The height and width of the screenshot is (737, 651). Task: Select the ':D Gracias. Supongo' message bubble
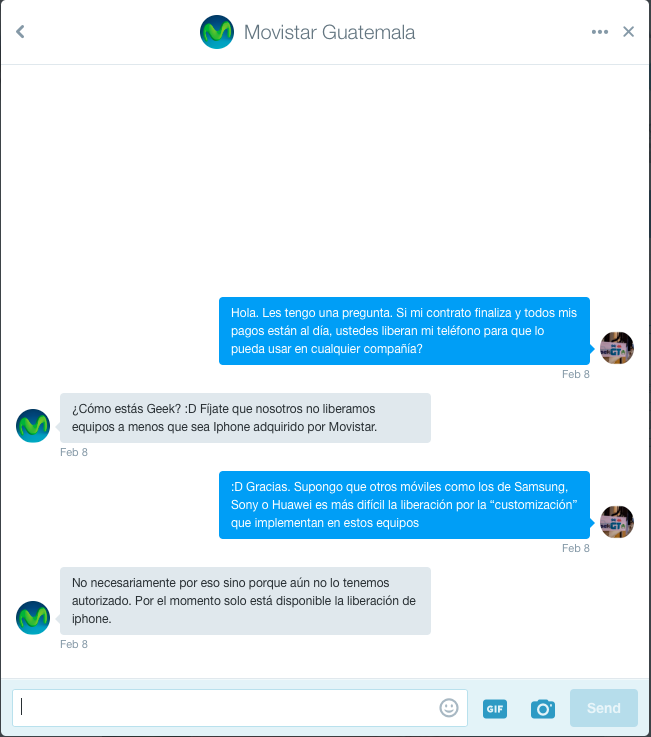click(404, 505)
